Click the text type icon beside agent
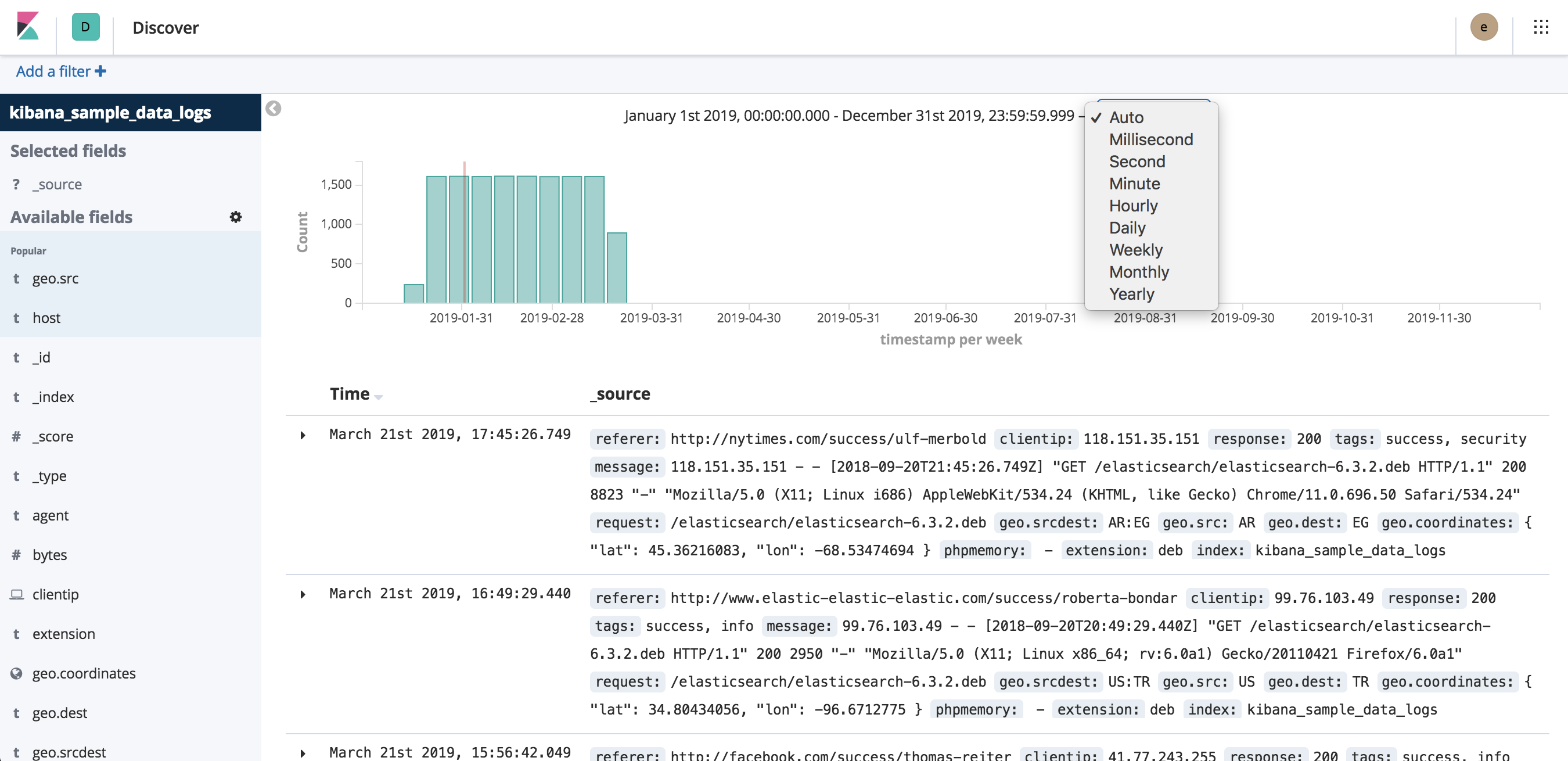Screen dimensions: 1568x761 click(16, 515)
